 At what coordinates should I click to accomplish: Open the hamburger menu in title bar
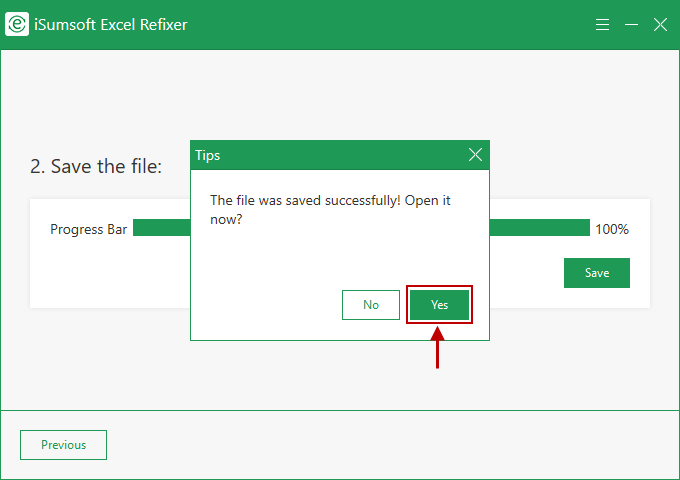pyautogui.click(x=602, y=24)
